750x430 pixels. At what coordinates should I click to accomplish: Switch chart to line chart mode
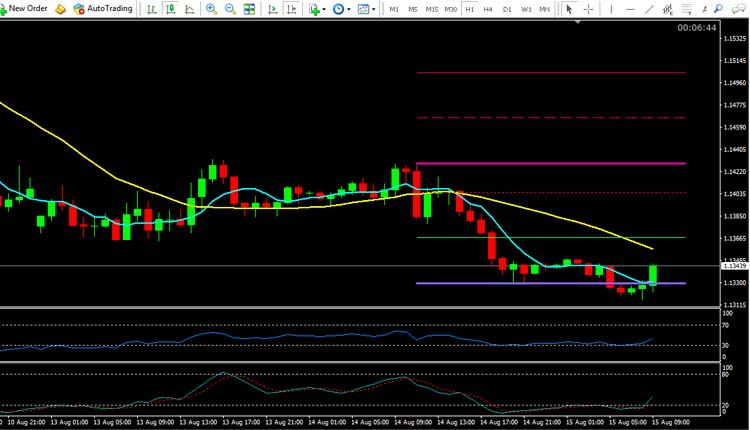click(189, 9)
